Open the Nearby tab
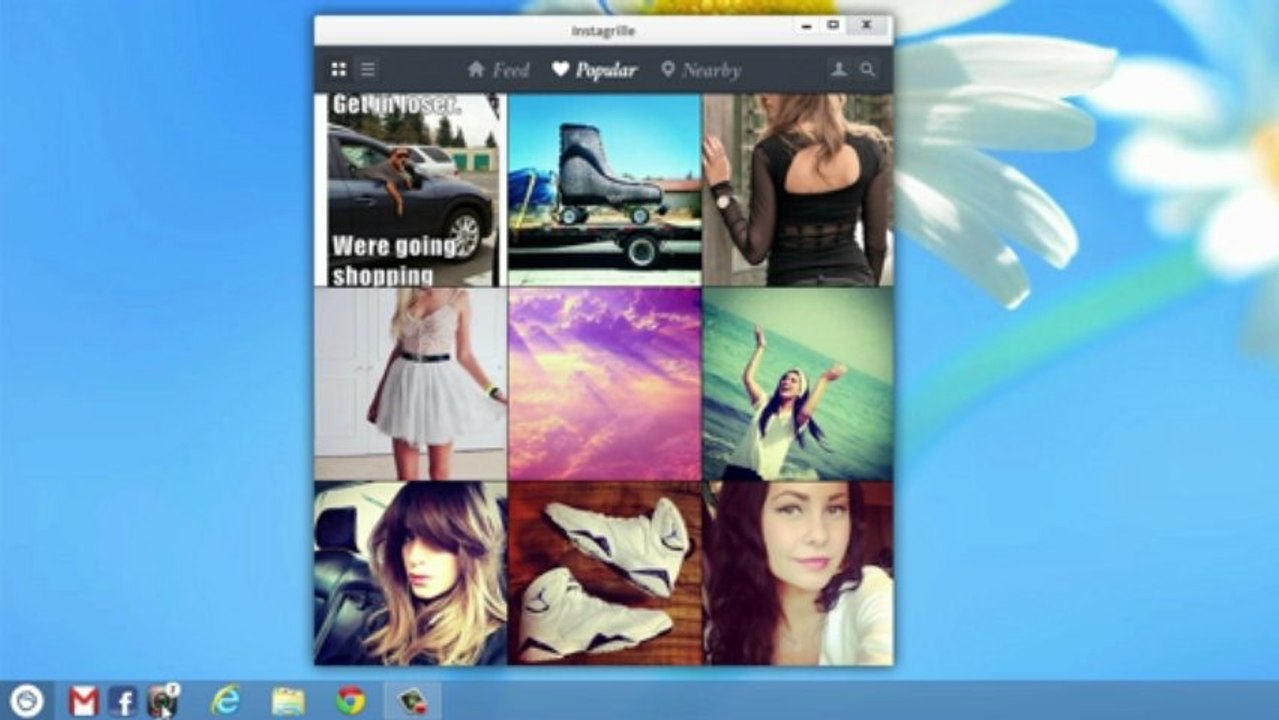This screenshot has width=1279, height=720. click(701, 70)
